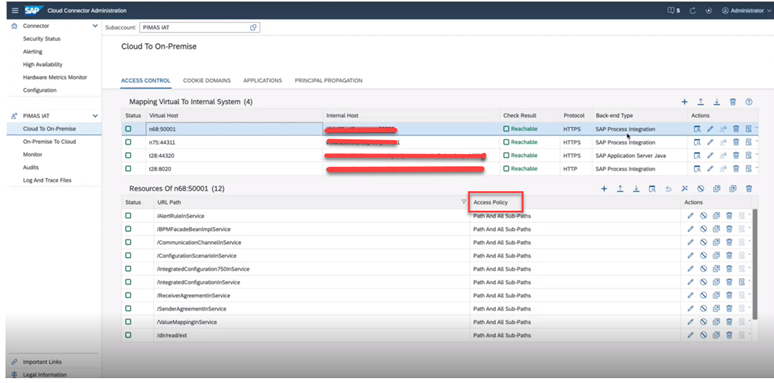
Task: Collapse the Connector navigation section
Action: (95, 26)
